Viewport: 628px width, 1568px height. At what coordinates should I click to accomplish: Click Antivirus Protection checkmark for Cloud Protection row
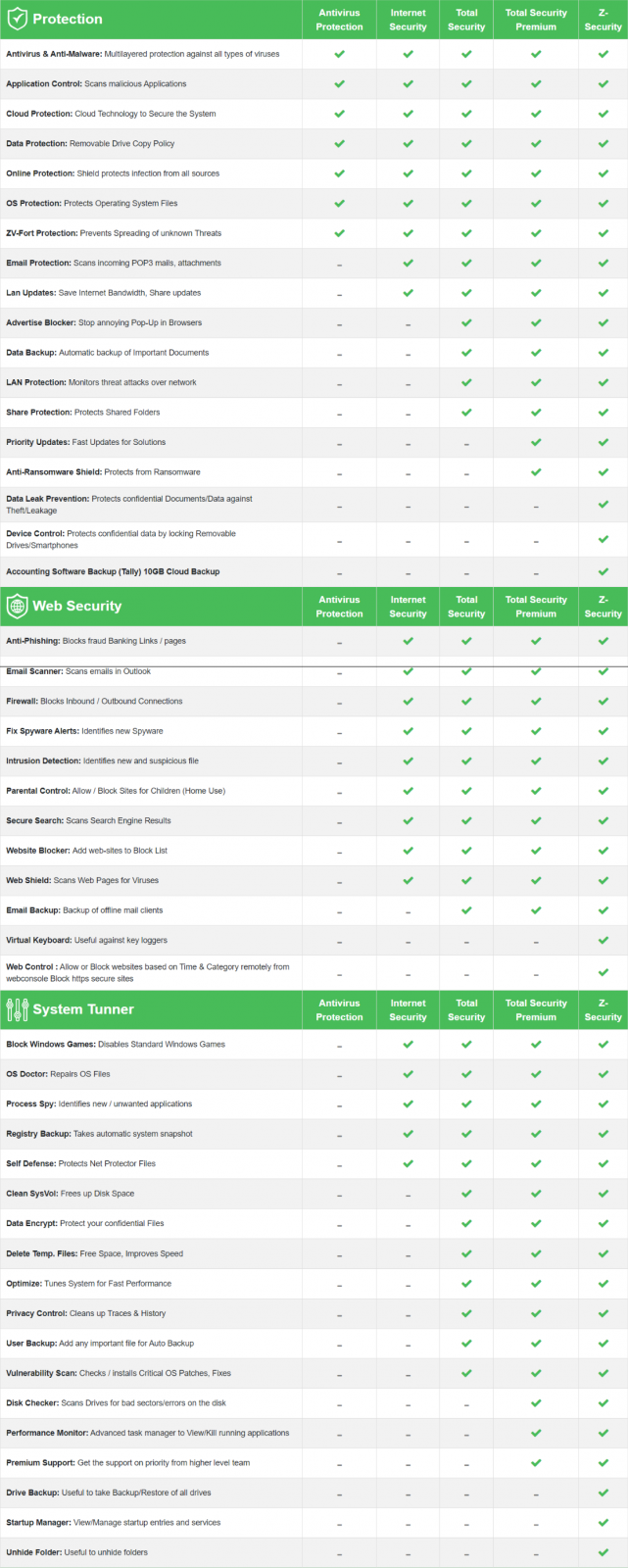tap(339, 114)
